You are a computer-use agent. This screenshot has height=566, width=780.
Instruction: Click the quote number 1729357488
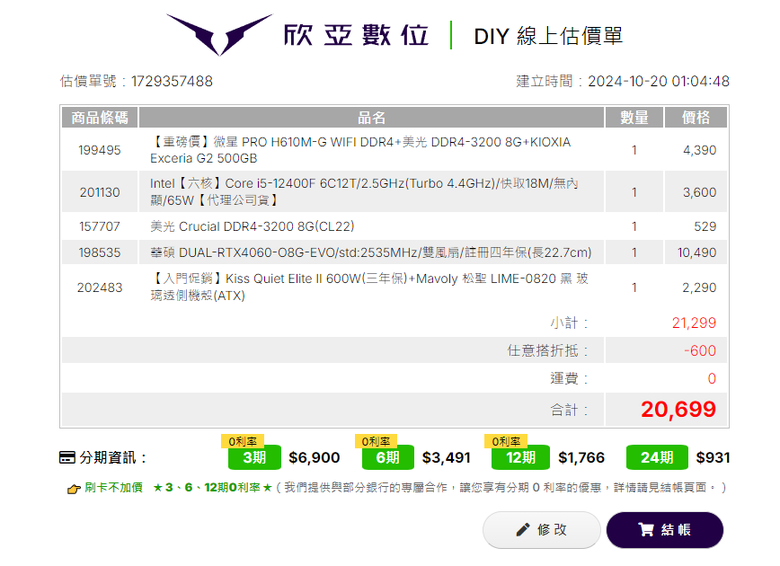[x=172, y=82]
